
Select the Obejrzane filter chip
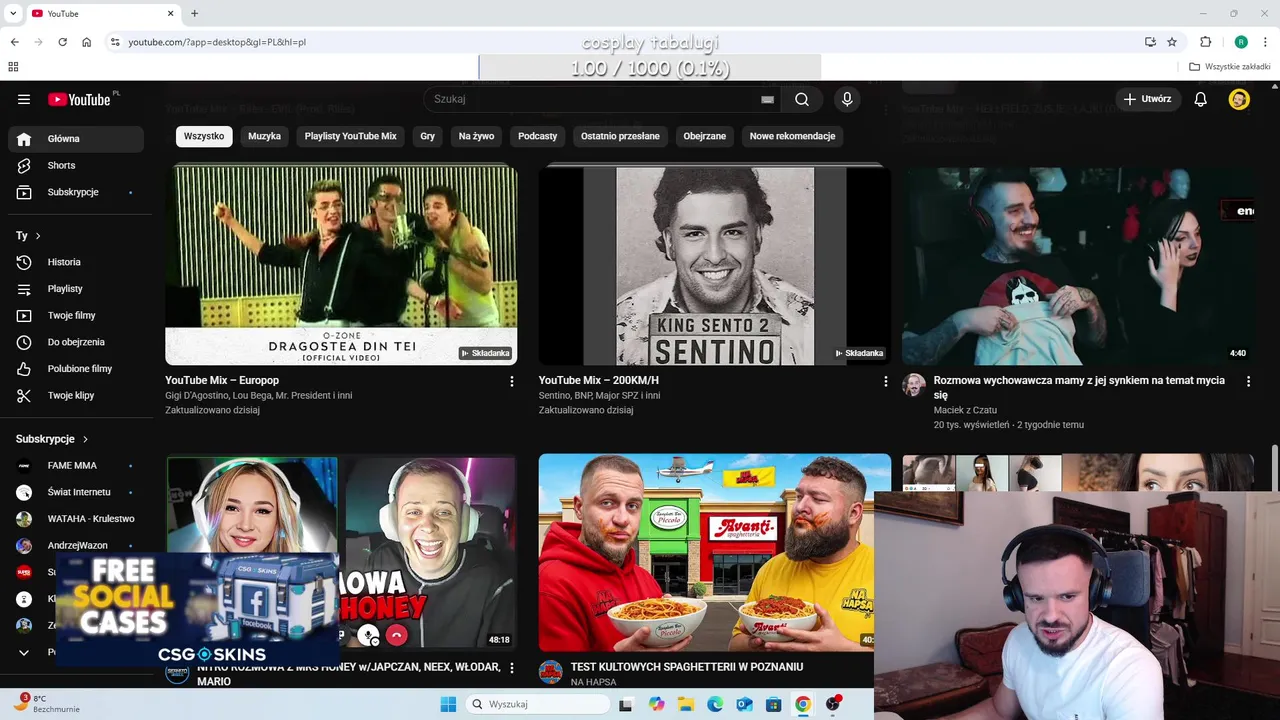[705, 136]
